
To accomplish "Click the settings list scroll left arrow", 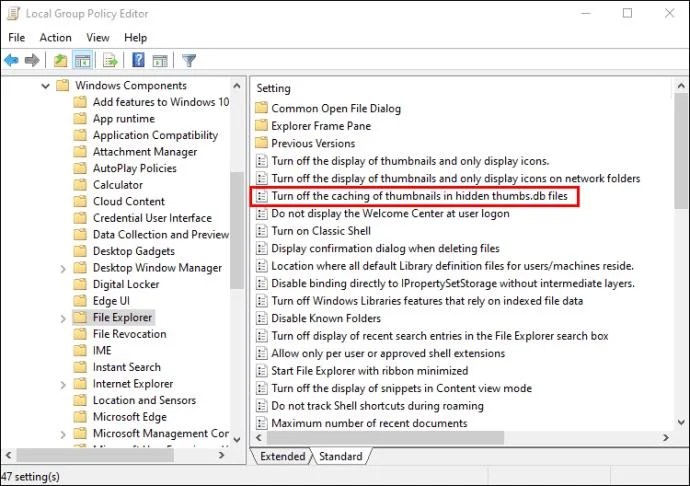I will point(259,438).
